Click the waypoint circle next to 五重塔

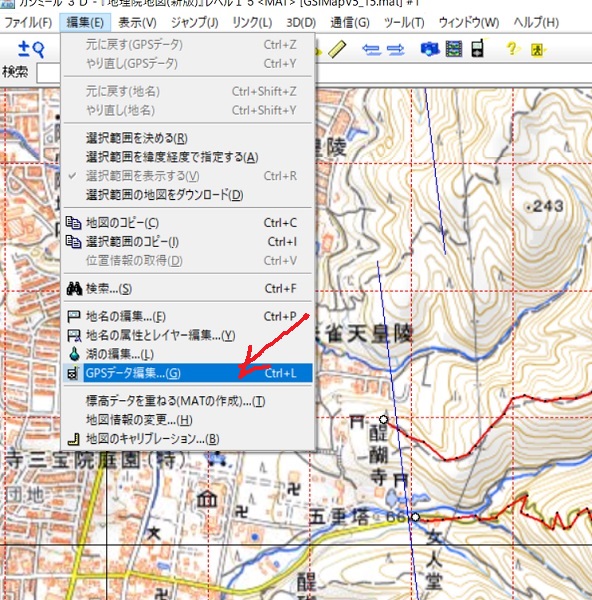(415, 517)
